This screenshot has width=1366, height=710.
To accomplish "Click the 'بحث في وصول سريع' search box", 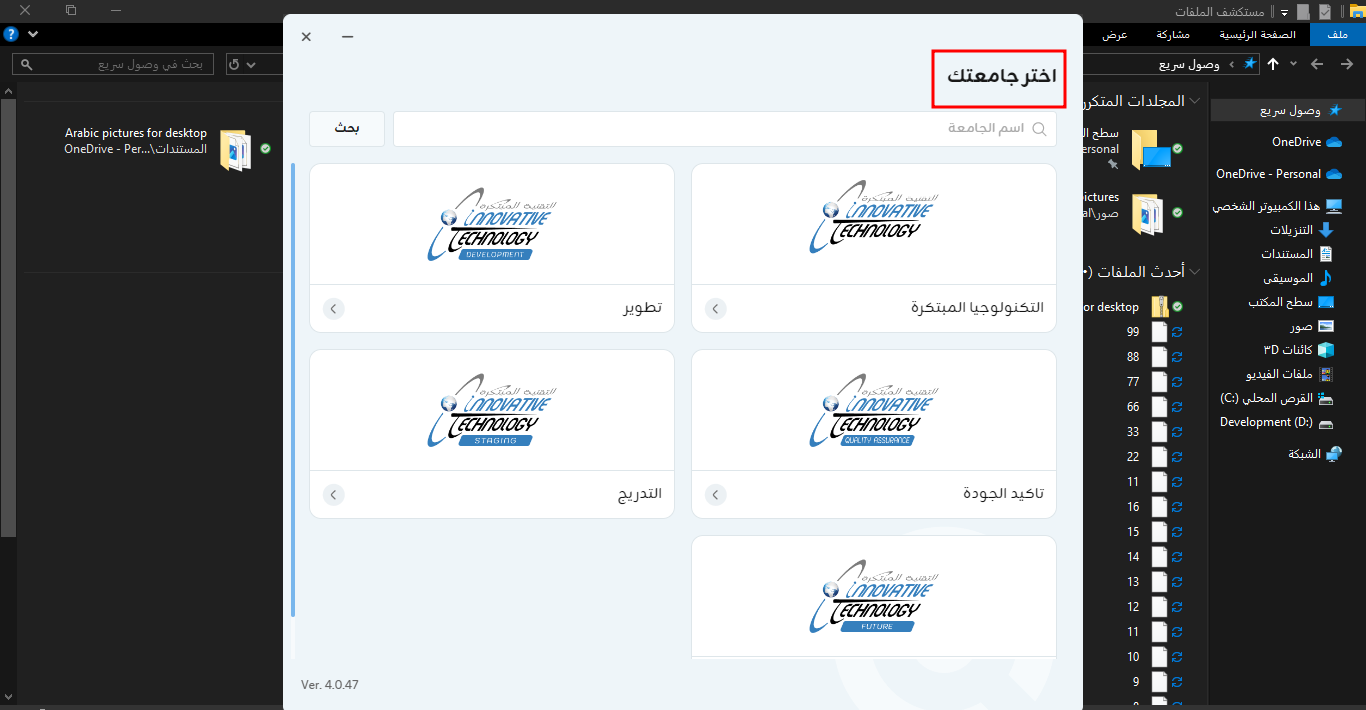I will point(115,65).
